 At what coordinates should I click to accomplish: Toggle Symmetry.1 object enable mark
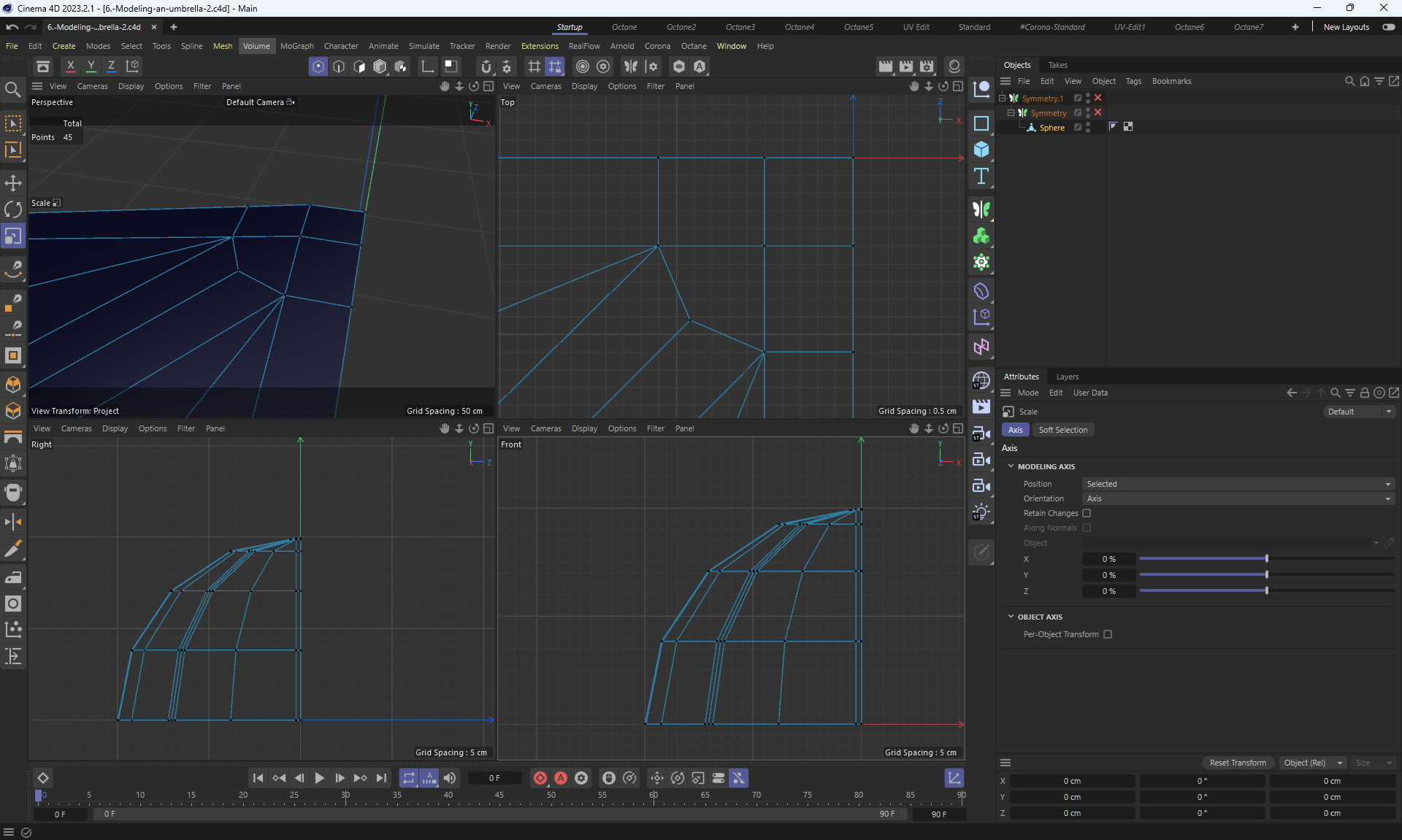1098,98
